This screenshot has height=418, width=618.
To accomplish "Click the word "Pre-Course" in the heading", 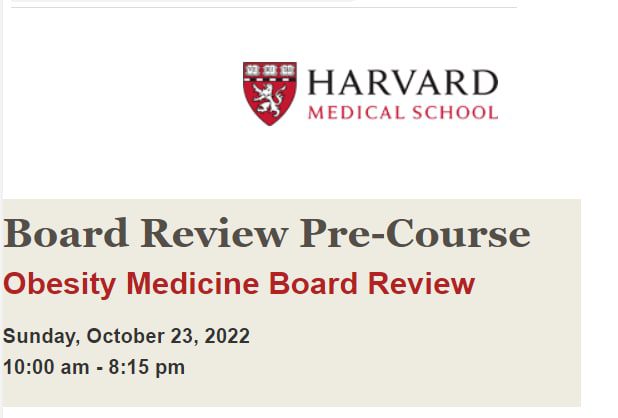I will 414,234.
